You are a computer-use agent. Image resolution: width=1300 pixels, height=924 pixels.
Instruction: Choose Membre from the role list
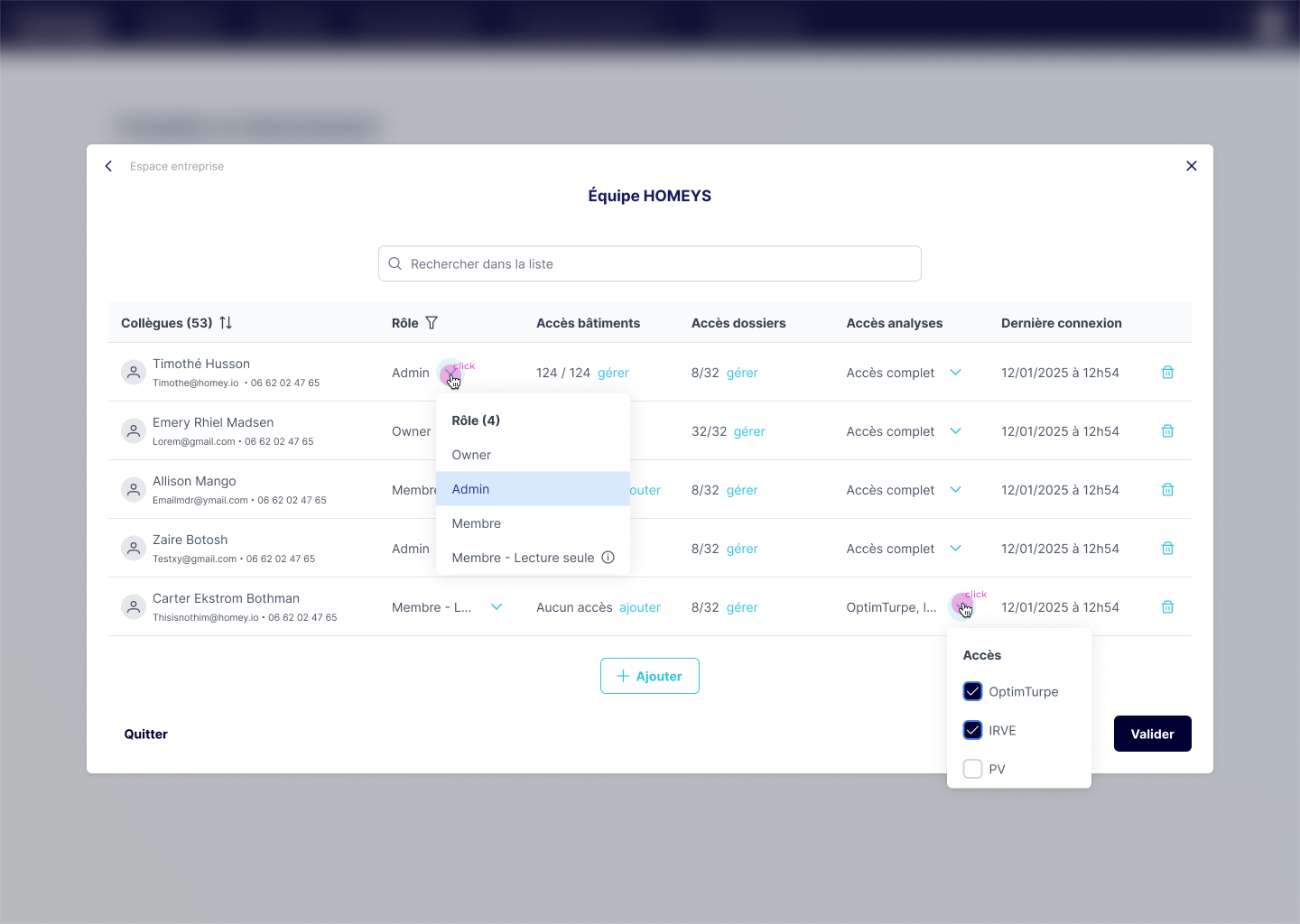477,523
